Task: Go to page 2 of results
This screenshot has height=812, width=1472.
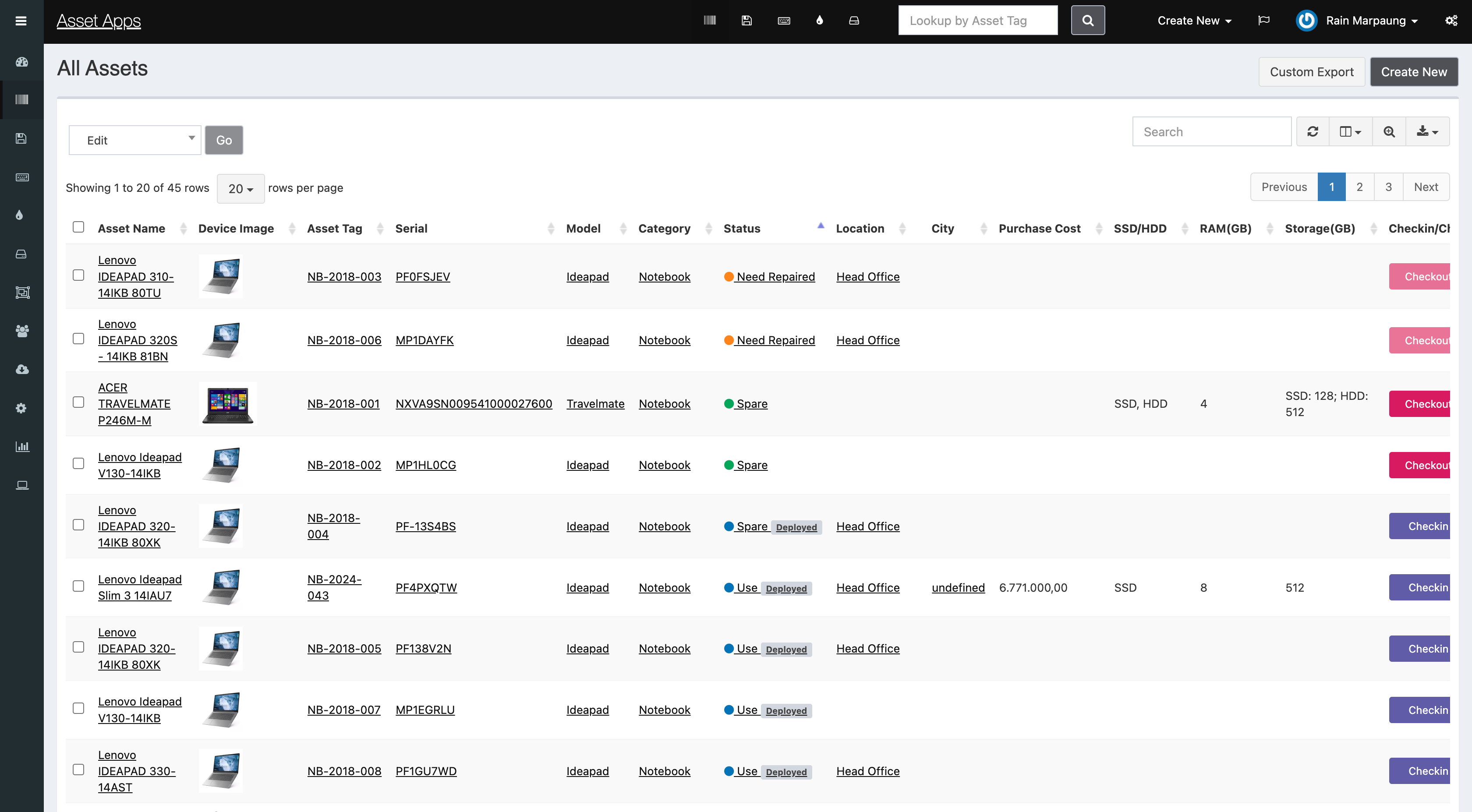Action: click(1359, 187)
